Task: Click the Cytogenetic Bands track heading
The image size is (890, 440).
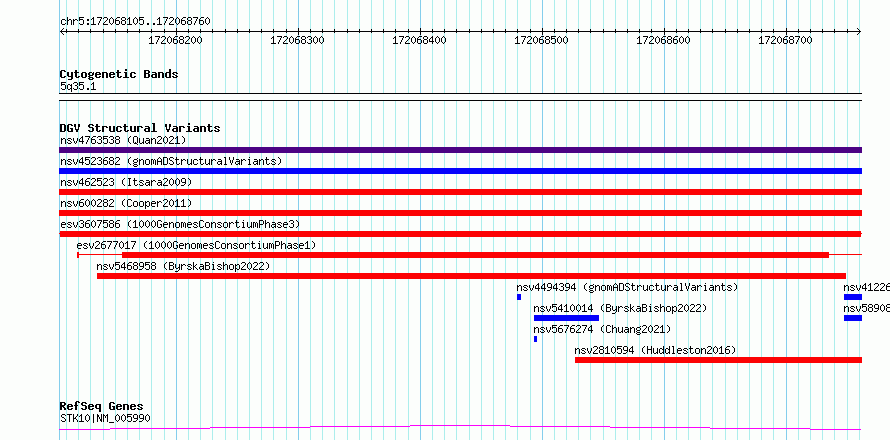Action: pos(119,74)
